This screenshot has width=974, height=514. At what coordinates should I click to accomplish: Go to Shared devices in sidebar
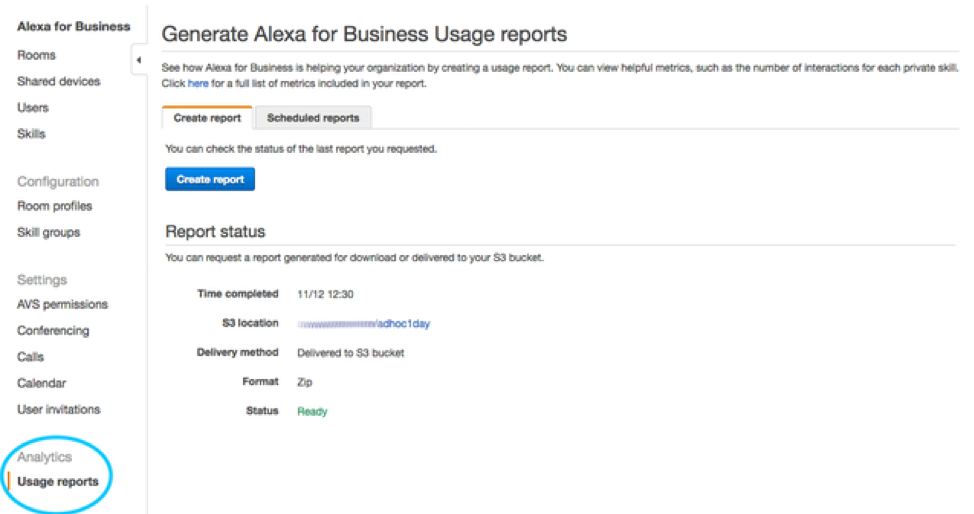[58, 81]
